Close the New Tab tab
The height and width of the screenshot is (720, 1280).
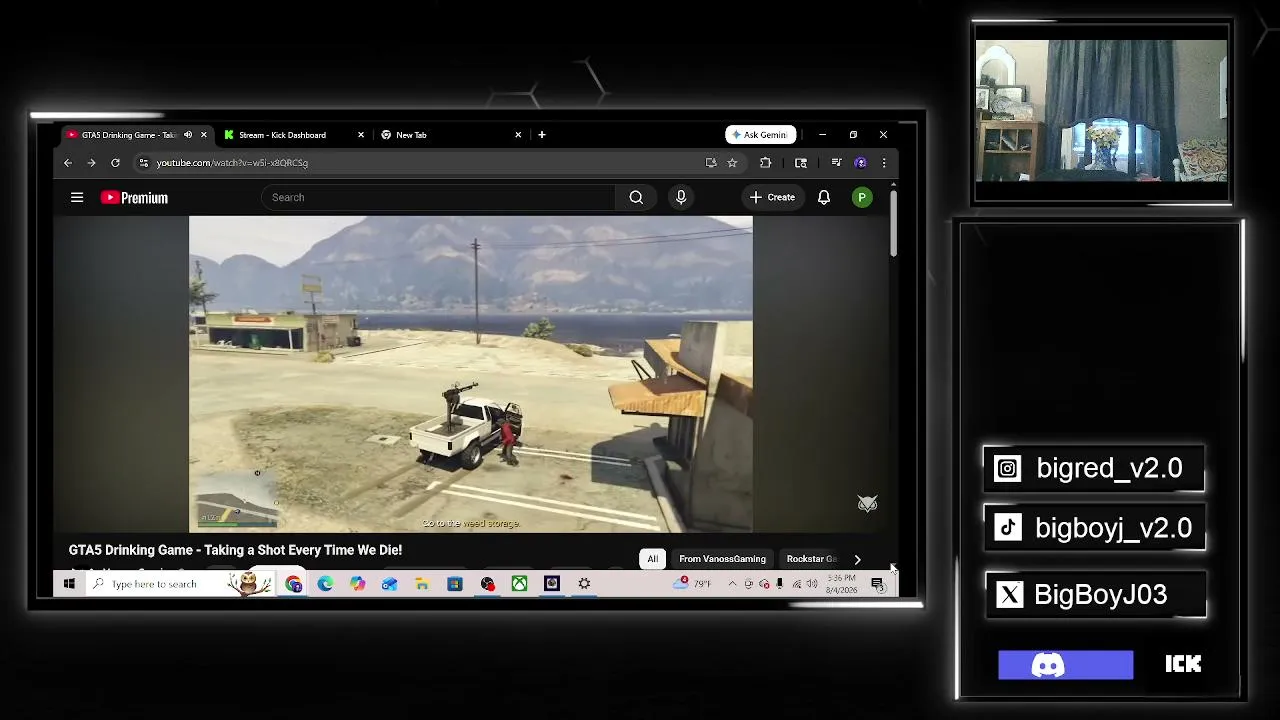pos(518,135)
